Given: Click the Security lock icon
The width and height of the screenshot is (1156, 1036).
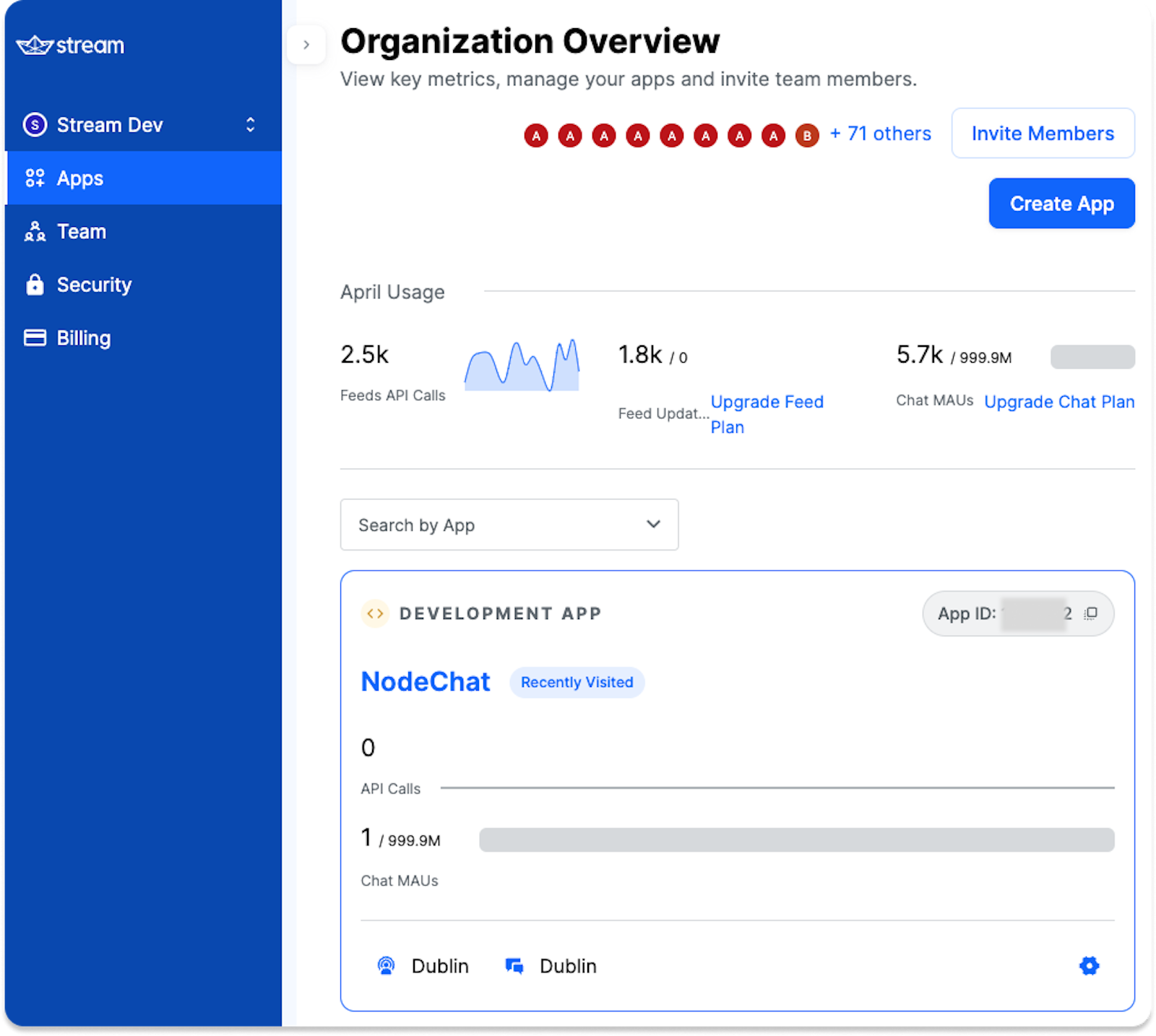Looking at the screenshot, I should click(x=35, y=285).
